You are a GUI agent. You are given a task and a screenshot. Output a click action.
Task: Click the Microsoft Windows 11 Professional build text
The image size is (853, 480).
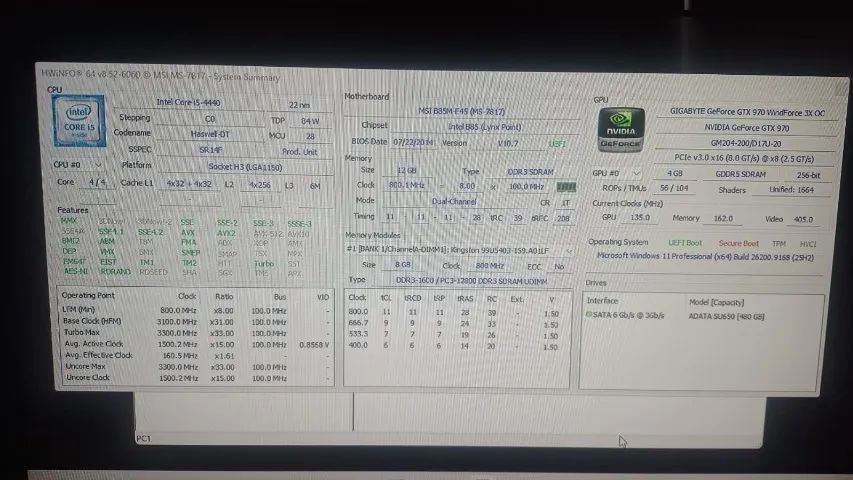(x=705, y=256)
